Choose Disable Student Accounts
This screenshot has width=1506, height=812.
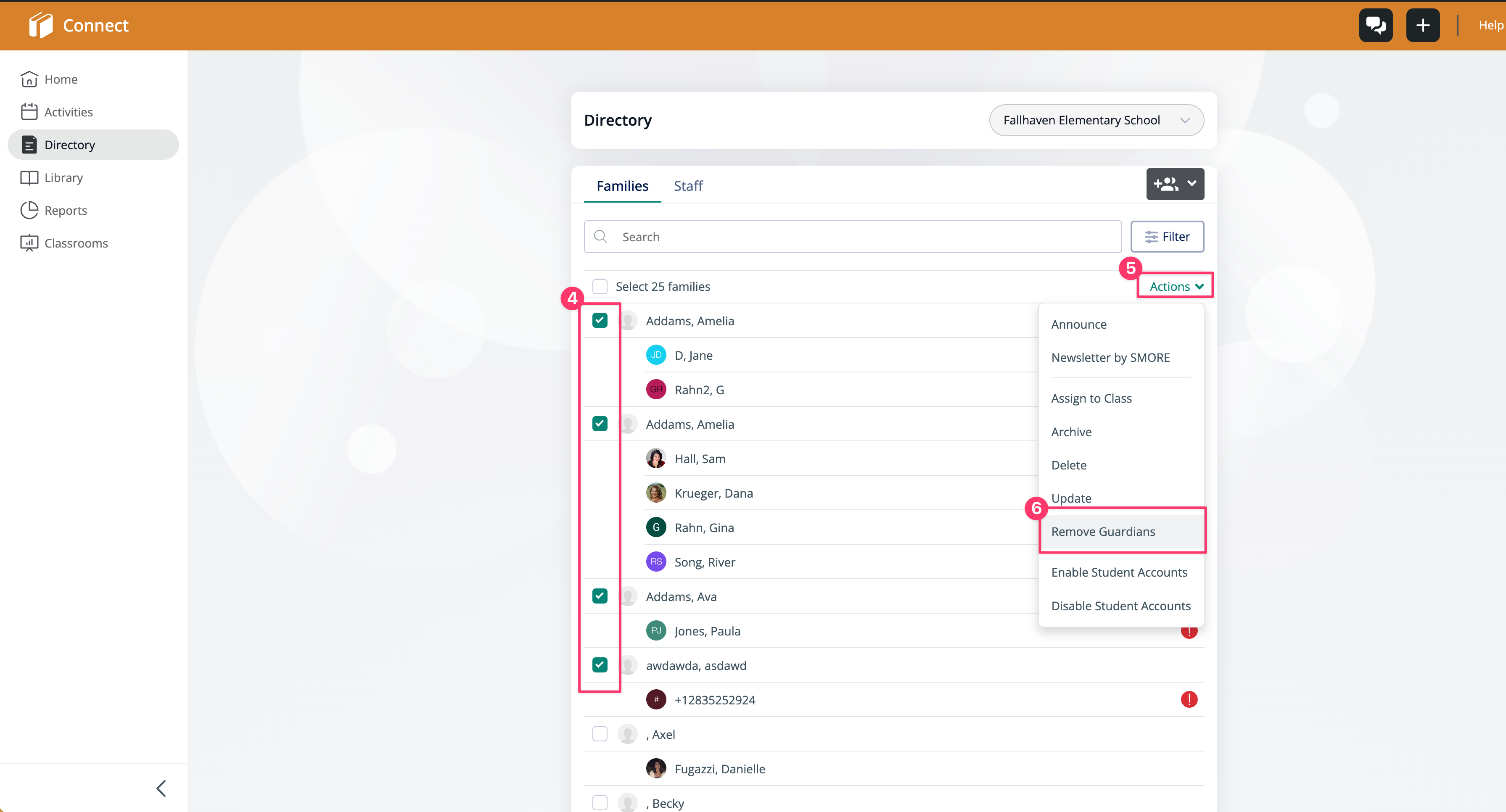pyautogui.click(x=1121, y=606)
